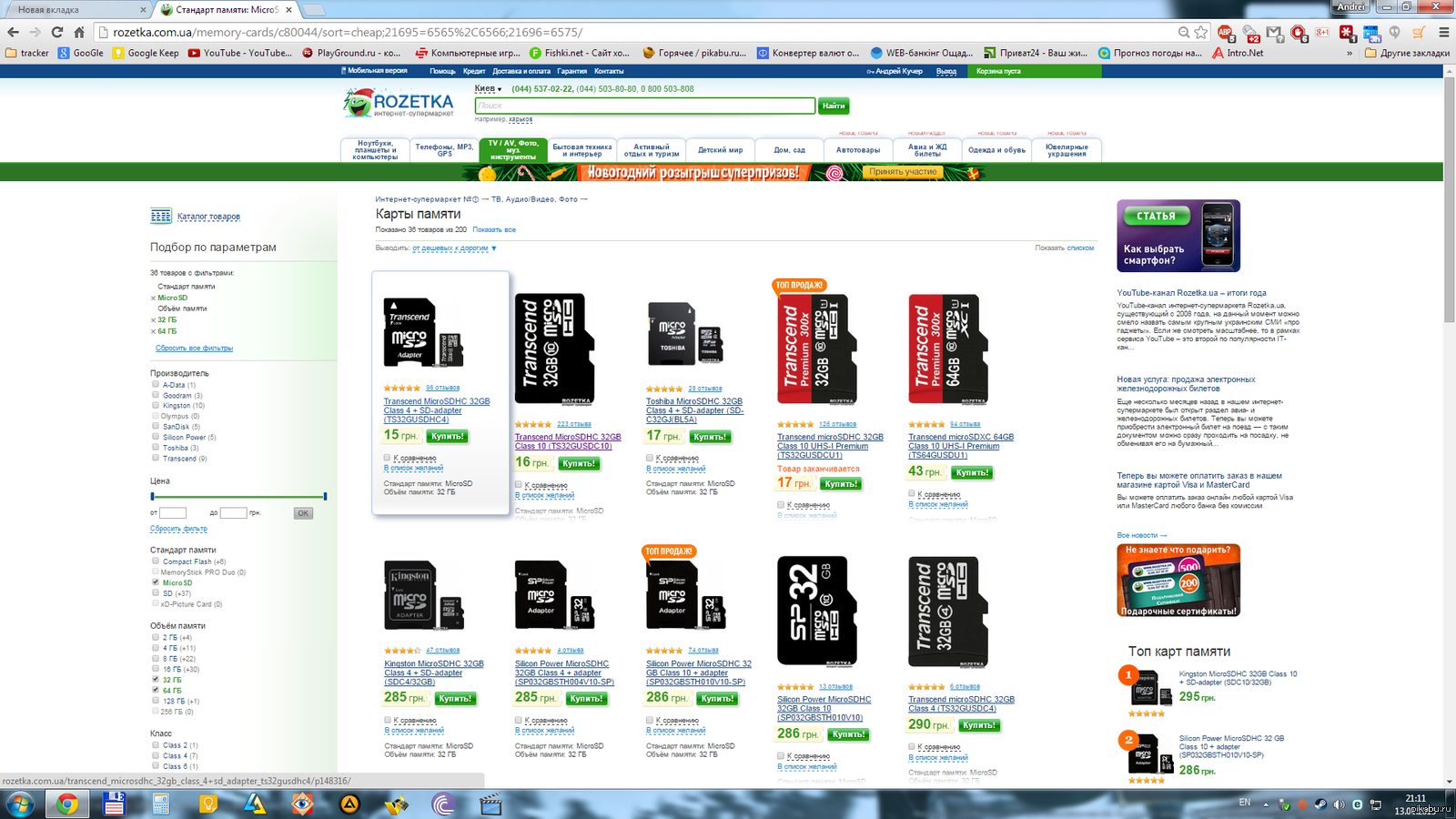The height and width of the screenshot is (819, 1456).
Task: Open the 'Ноутбуки, планшеты и компьютеры' category tab
Action: pyautogui.click(x=375, y=150)
